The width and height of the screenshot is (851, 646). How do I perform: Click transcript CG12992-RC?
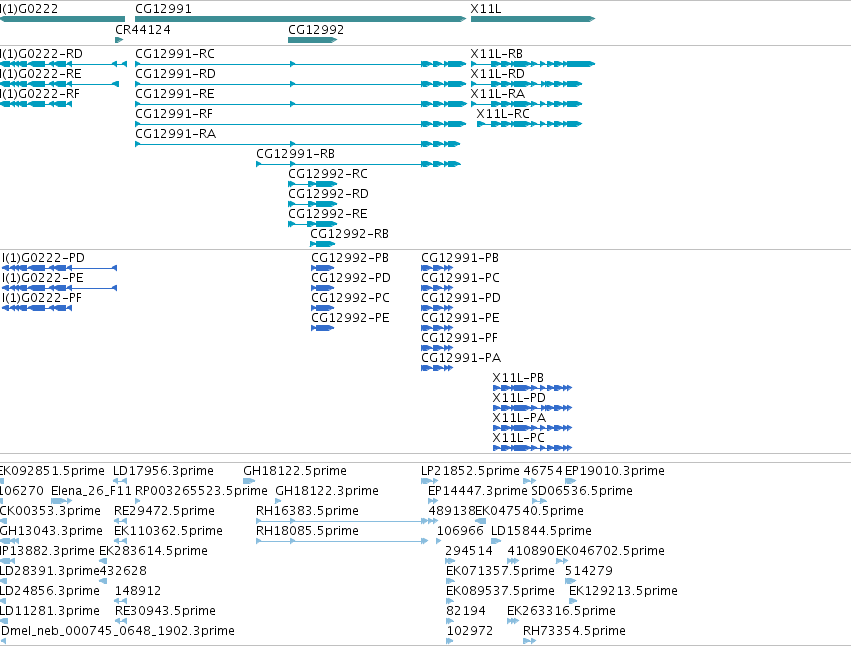313,184
